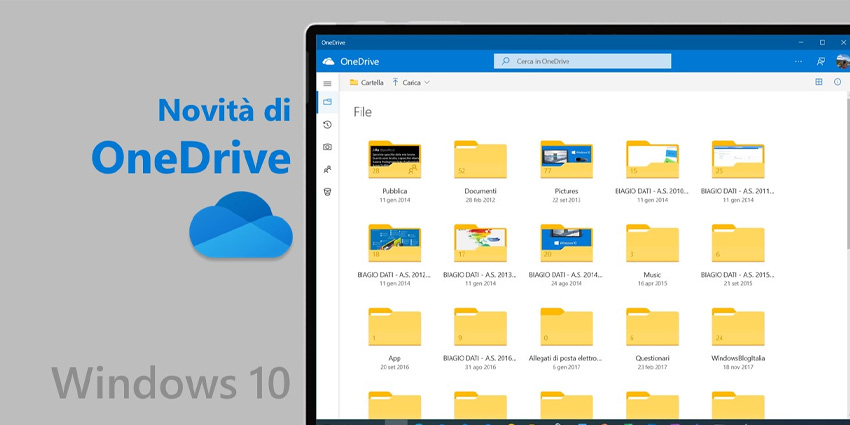Open the Pubblica folder icon
This screenshot has width=850, height=425.
[x=395, y=159]
